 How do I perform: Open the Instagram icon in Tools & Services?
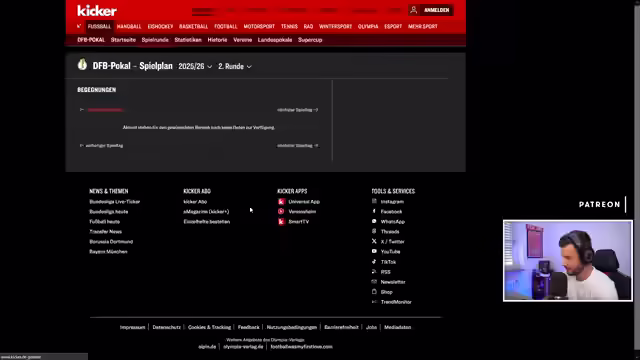tap(374, 201)
